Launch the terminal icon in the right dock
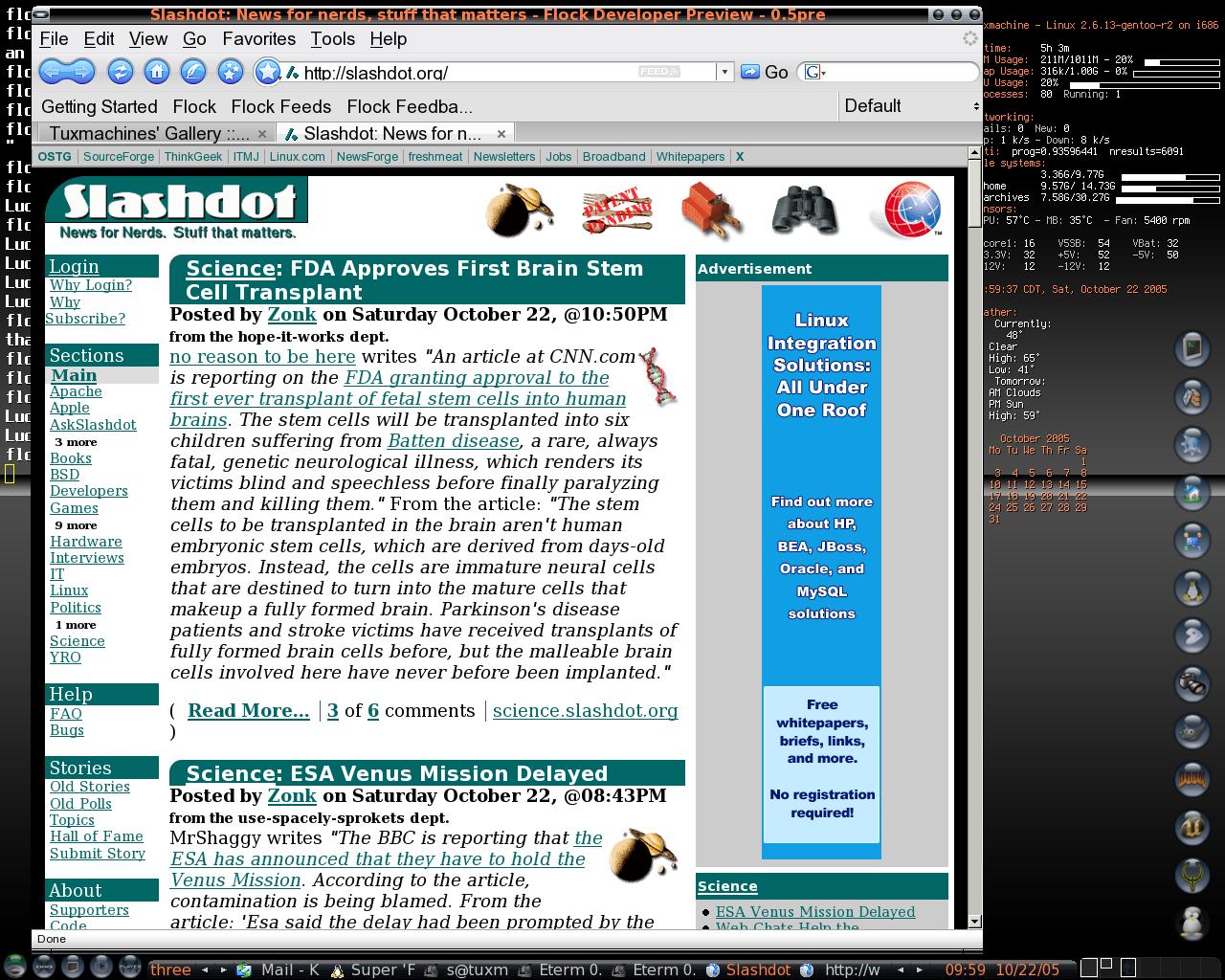The width and height of the screenshot is (1225, 980). click(1192, 348)
